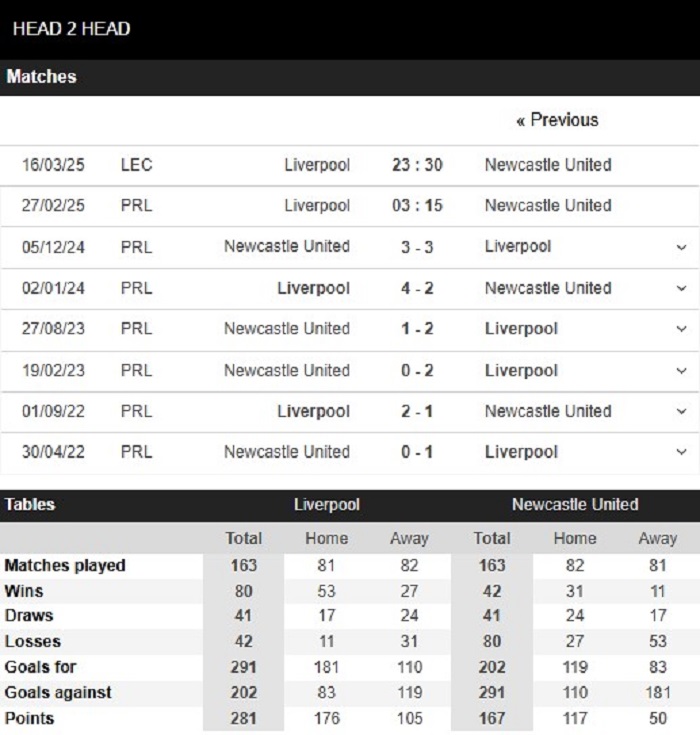Select Liverpool's Home column header

pos(326,539)
